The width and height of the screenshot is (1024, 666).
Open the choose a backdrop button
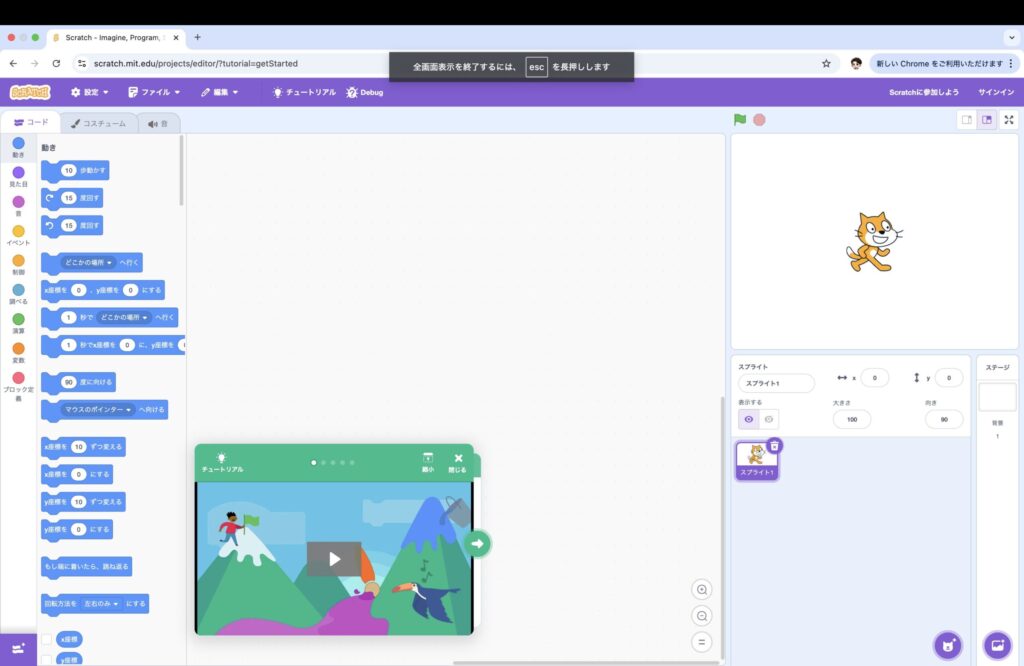[x=997, y=646]
